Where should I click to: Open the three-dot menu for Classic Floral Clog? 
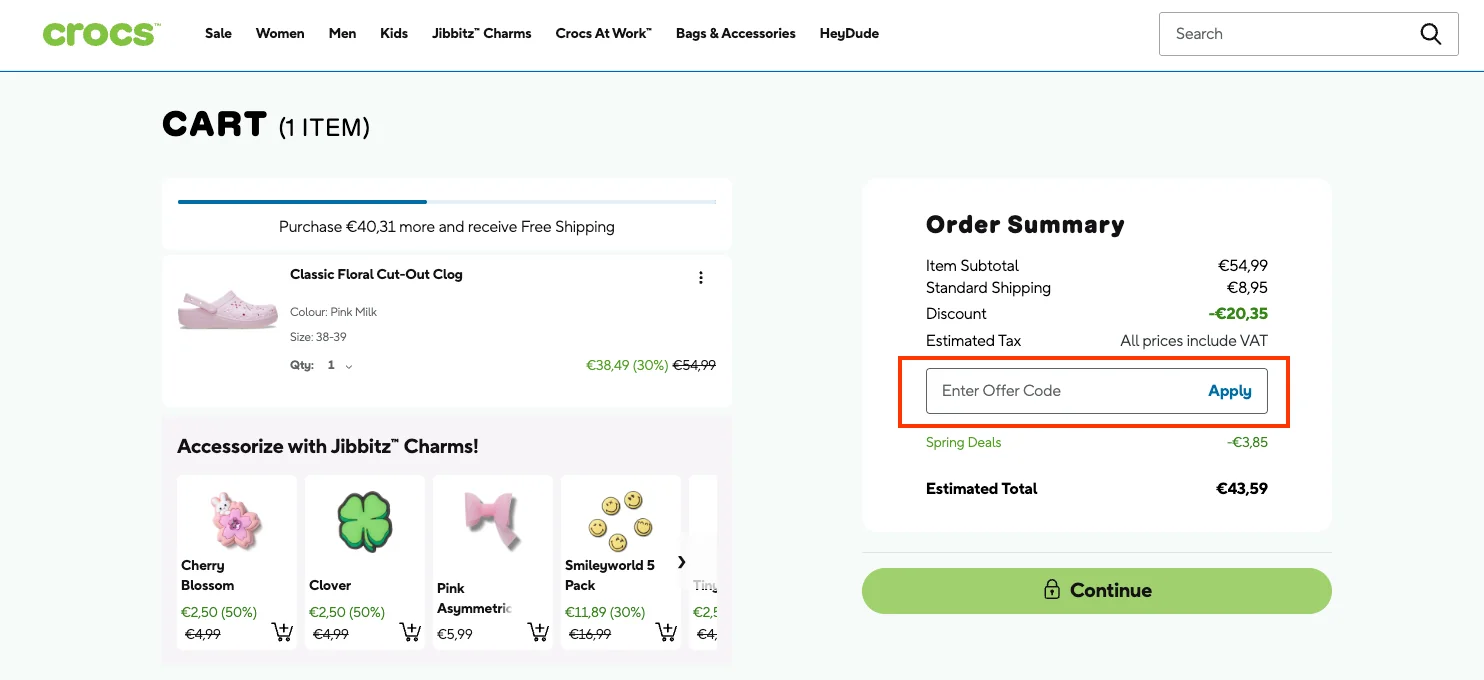[701, 277]
